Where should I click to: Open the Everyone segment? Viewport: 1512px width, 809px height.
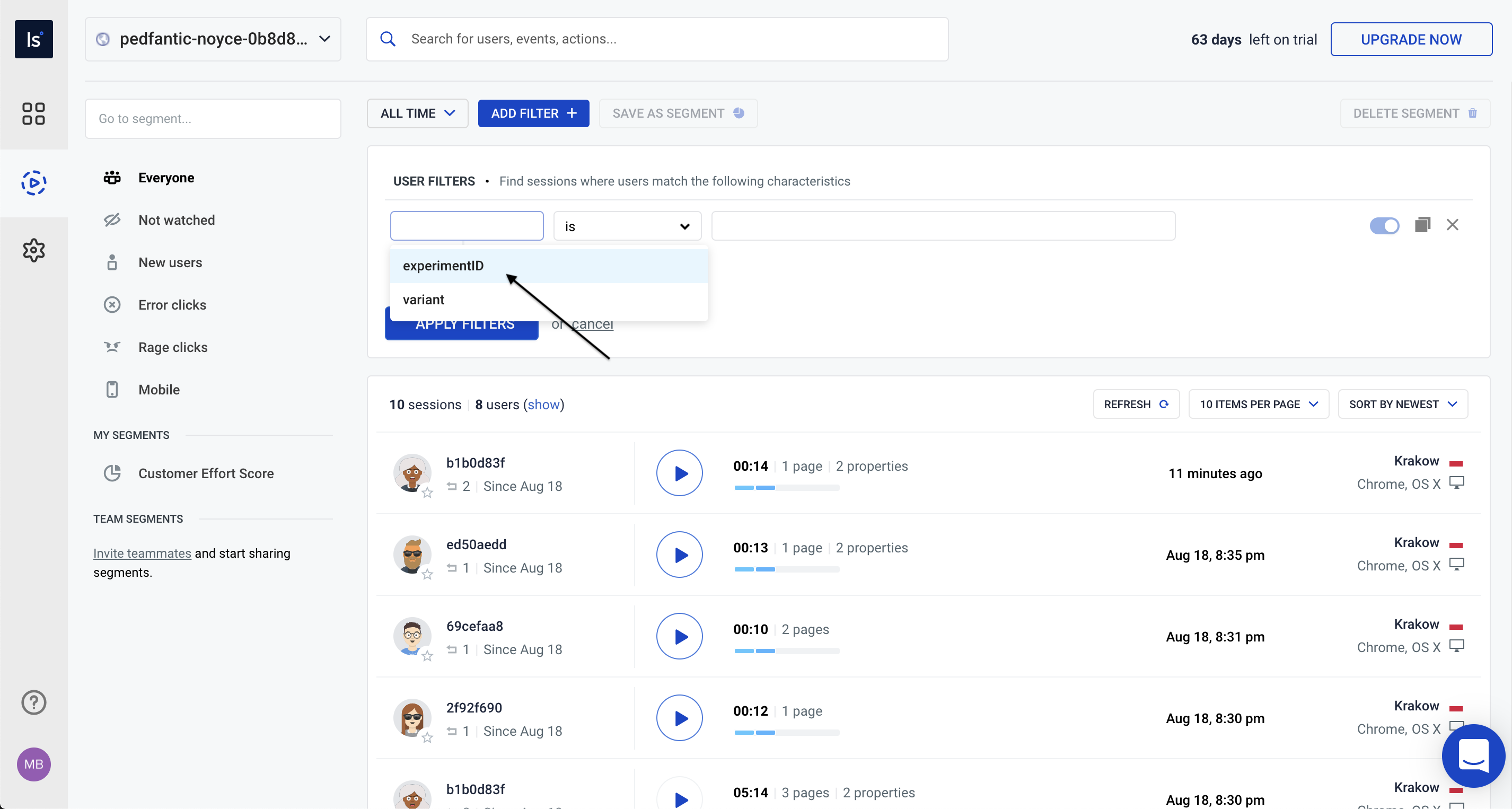click(x=166, y=177)
